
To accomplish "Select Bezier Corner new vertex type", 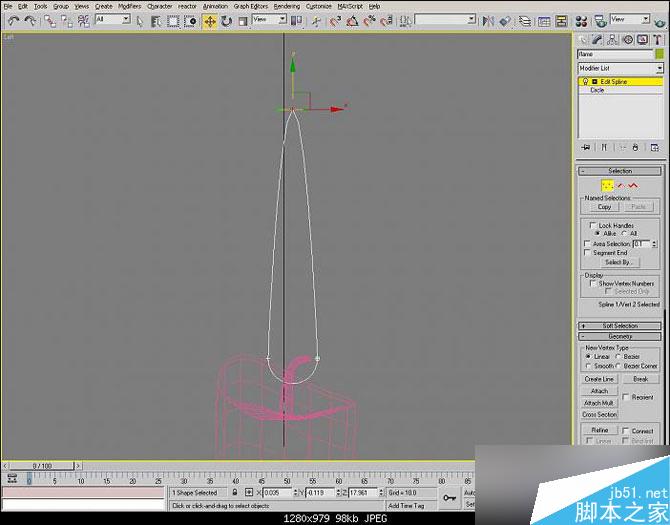I will click(x=618, y=366).
